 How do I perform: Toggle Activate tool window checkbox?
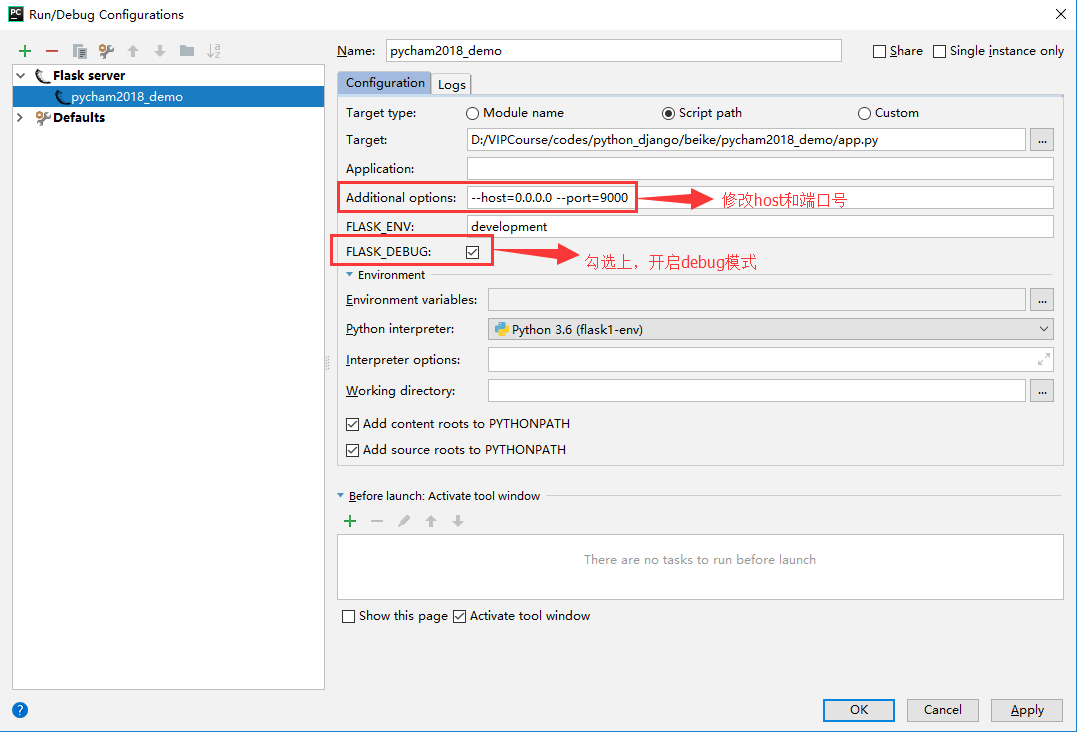[460, 617]
